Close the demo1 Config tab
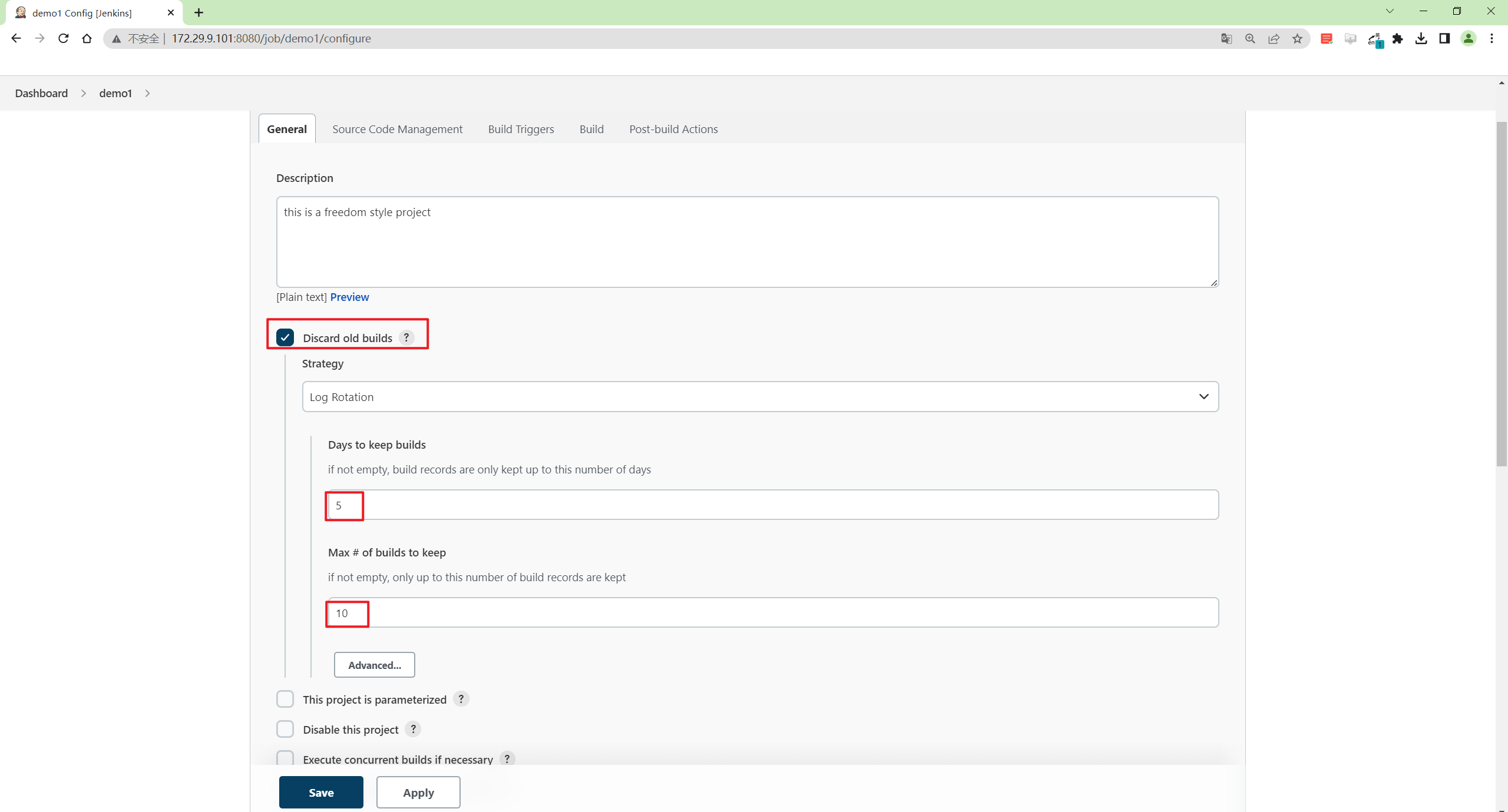The height and width of the screenshot is (812, 1508). [171, 12]
